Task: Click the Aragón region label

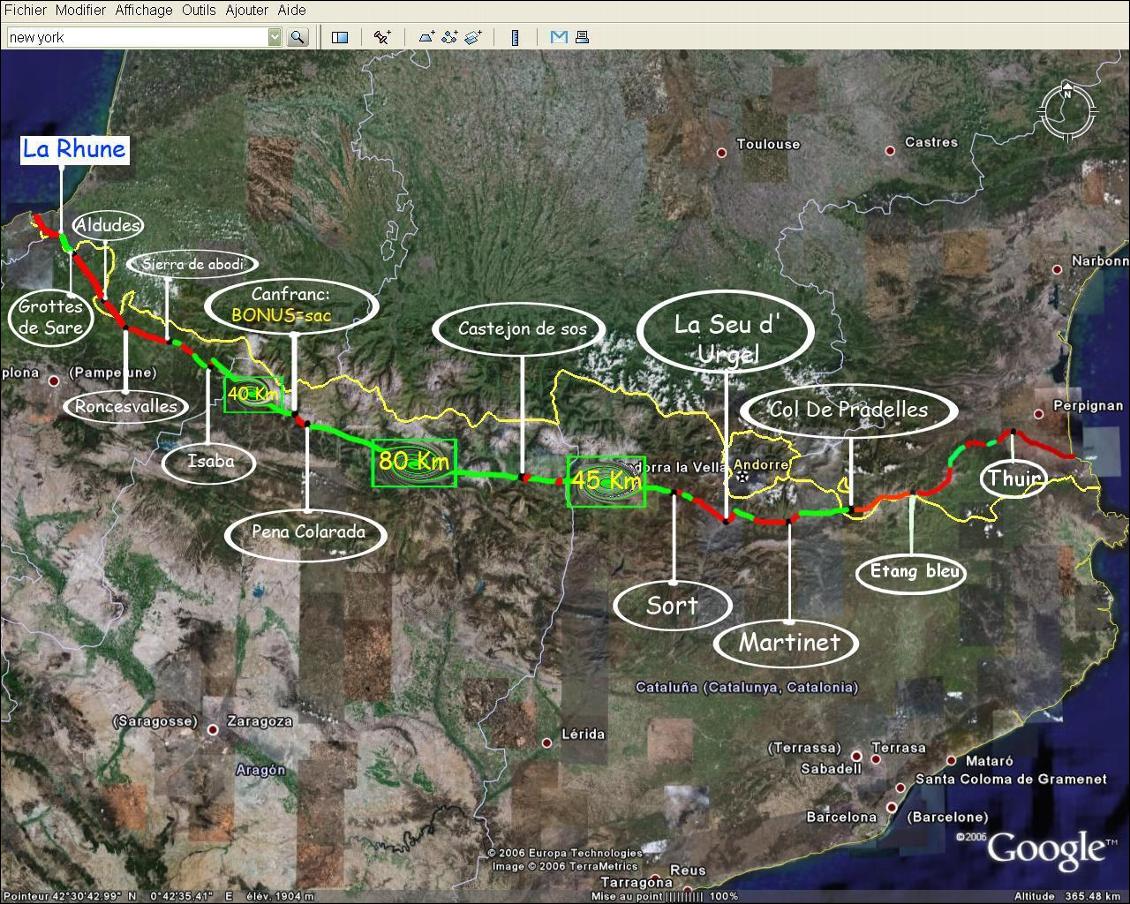Action: click(x=260, y=770)
